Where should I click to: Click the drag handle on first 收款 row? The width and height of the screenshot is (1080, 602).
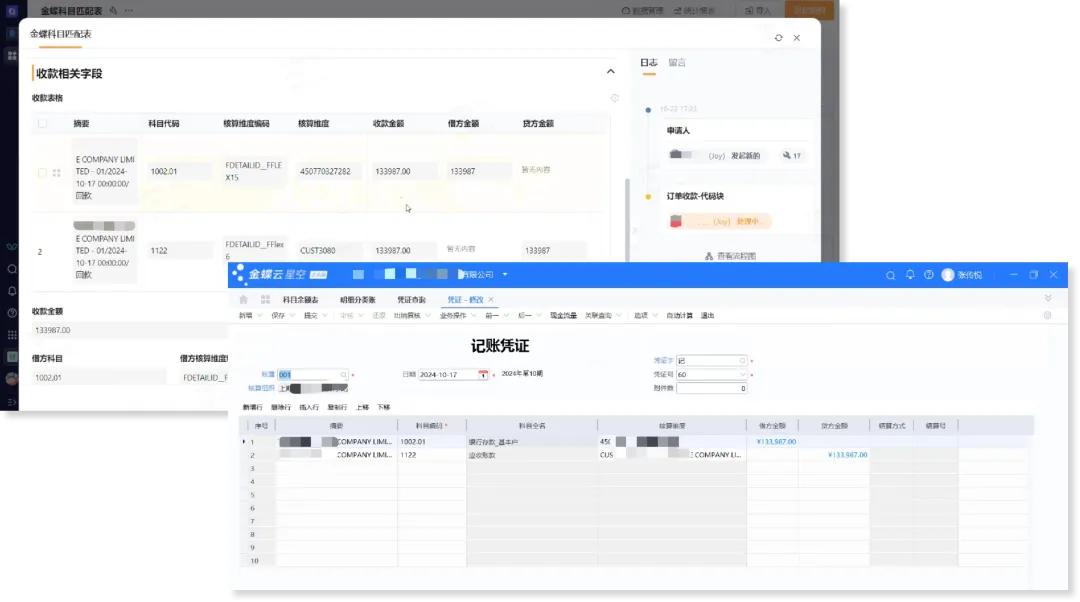56,173
